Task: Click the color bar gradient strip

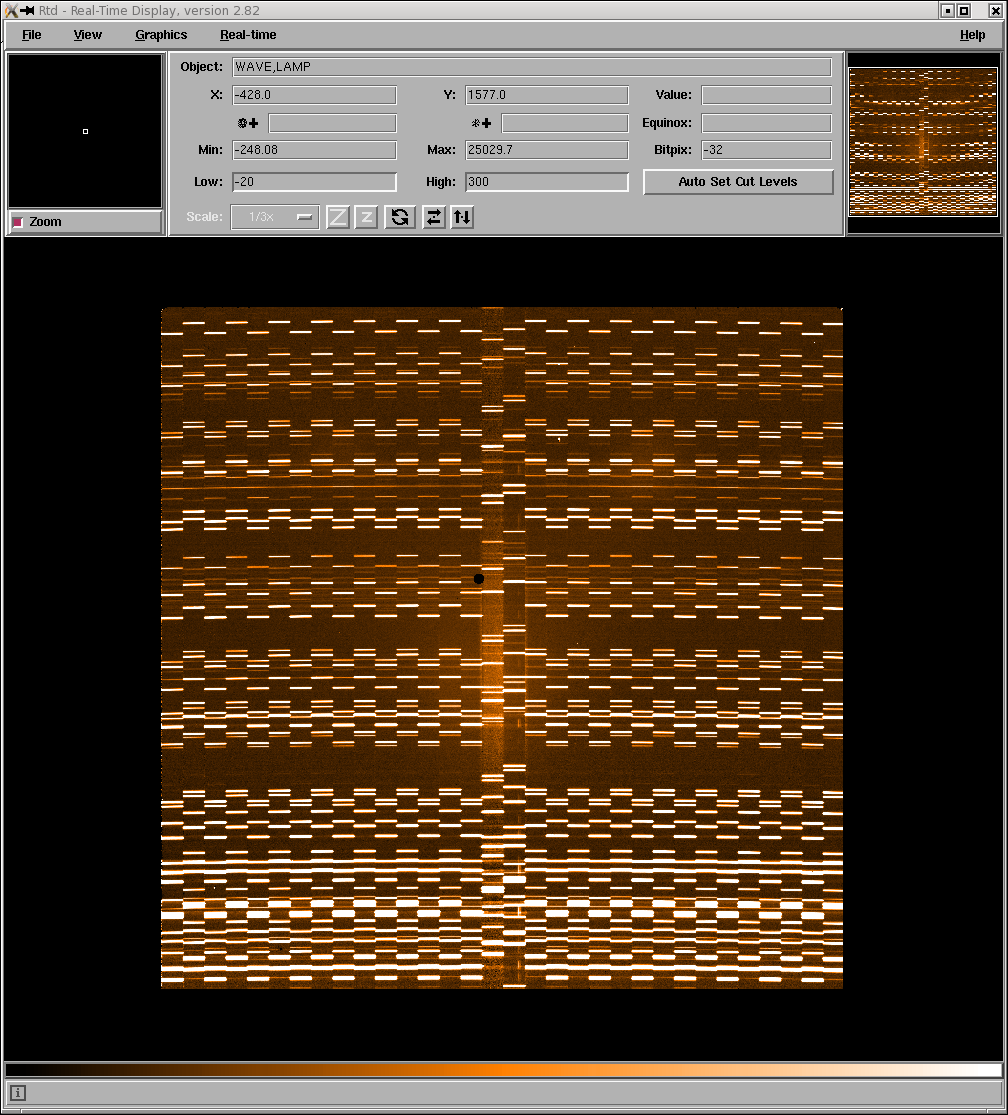Action: click(503, 1070)
